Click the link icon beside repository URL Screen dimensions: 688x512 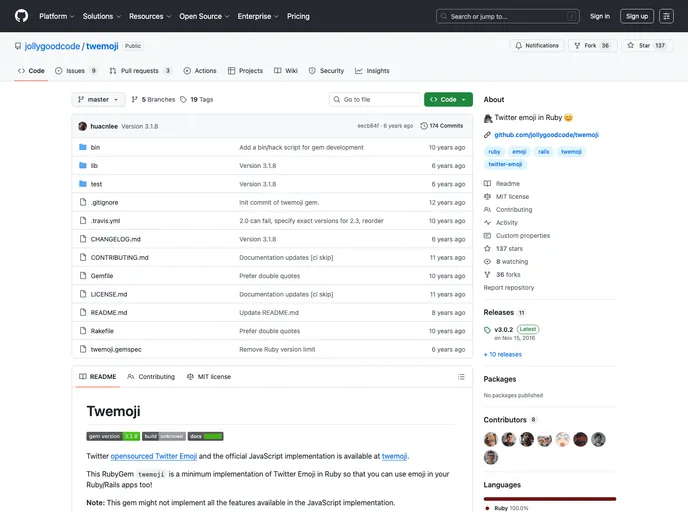[x=487, y=135]
